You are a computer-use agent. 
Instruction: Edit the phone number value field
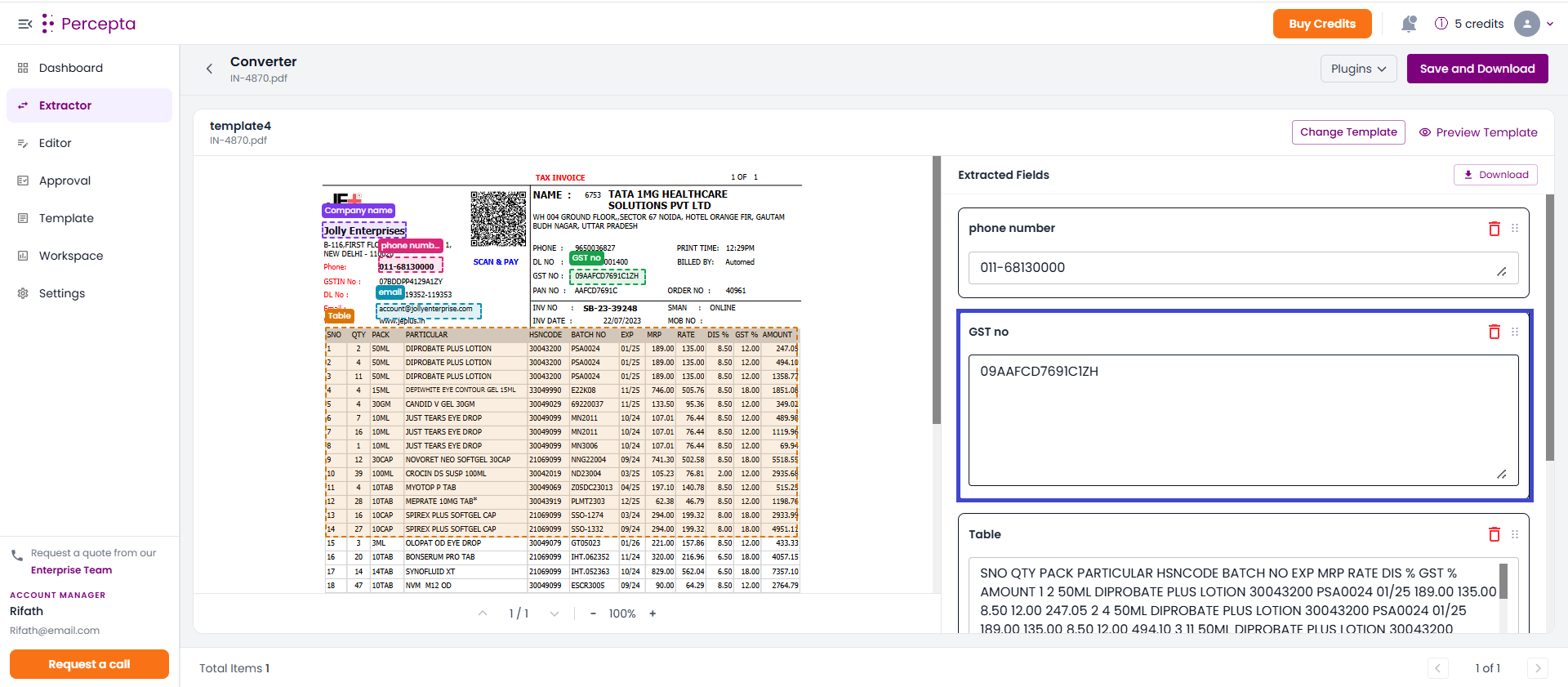(1243, 268)
